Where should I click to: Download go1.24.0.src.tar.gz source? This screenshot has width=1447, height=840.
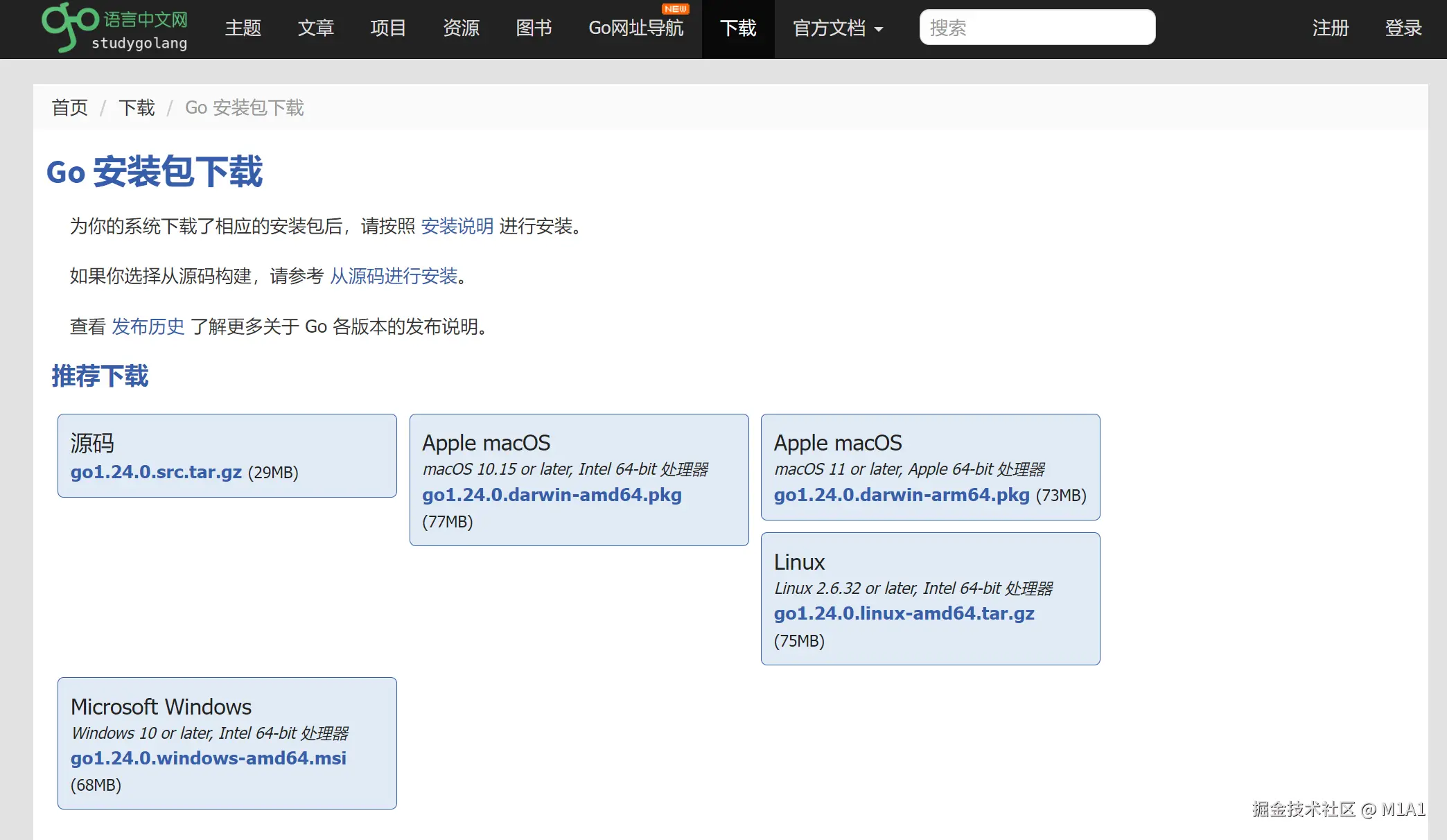[x=156, y=472]
